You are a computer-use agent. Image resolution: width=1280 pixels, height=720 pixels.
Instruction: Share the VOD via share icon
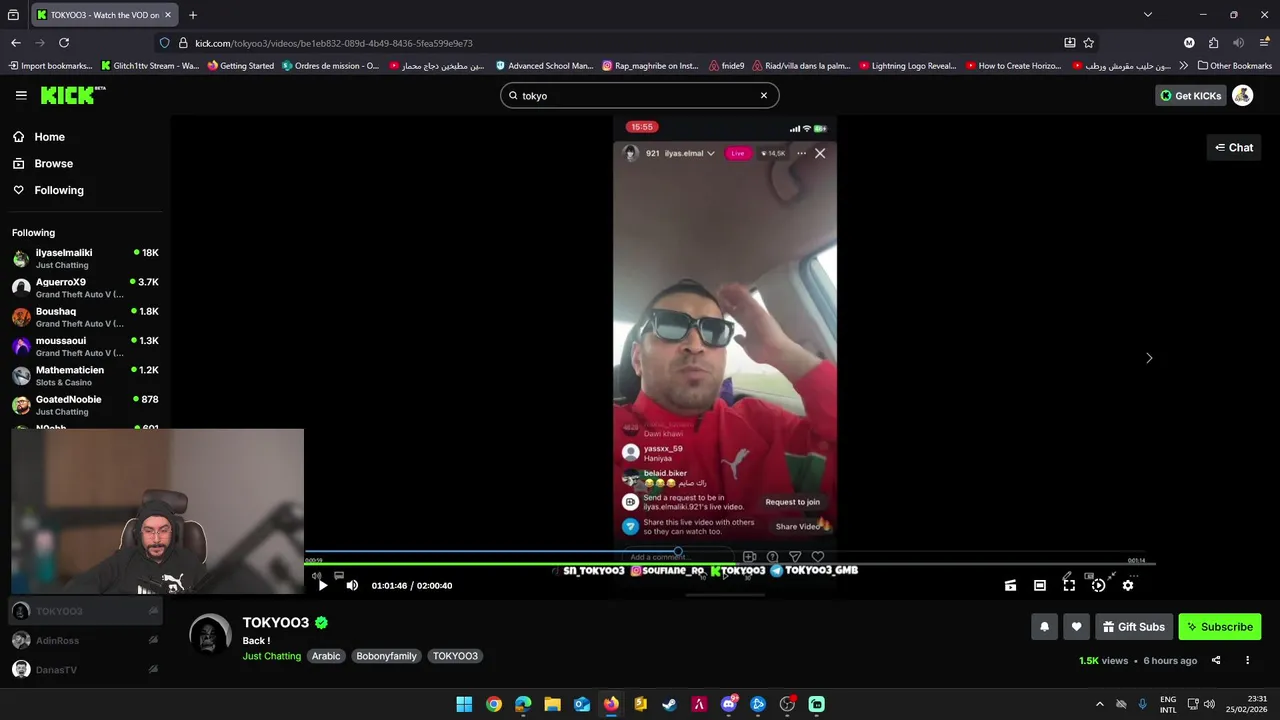coord(1216,660)
